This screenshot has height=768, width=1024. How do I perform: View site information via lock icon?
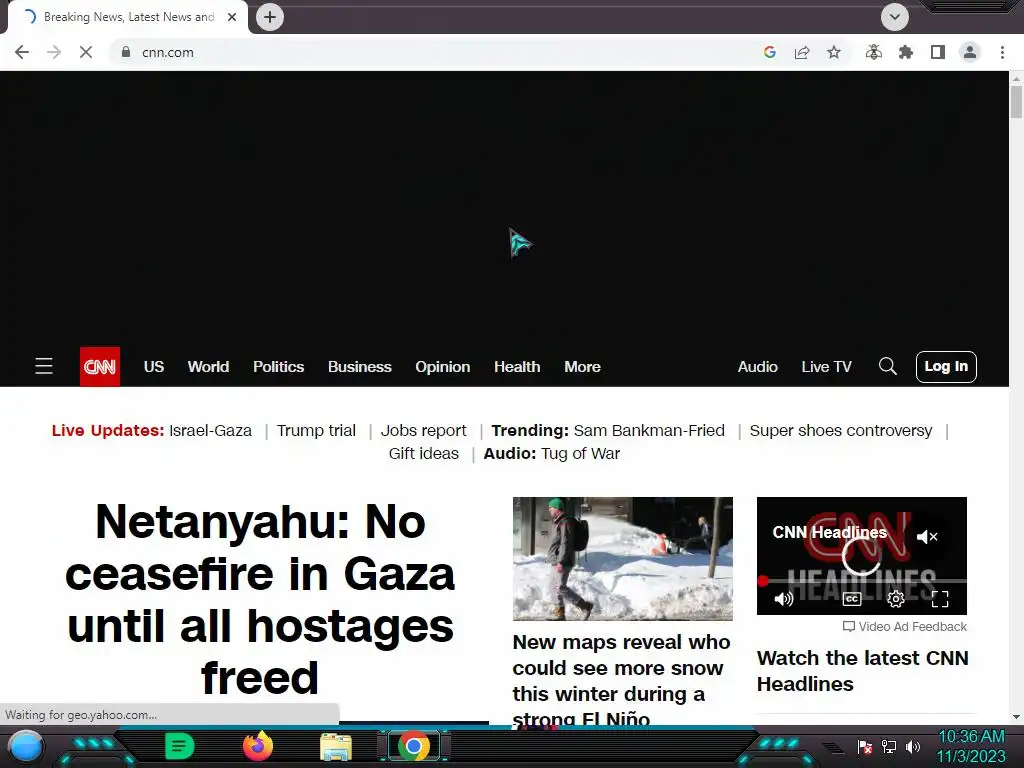tap(126, 52)
